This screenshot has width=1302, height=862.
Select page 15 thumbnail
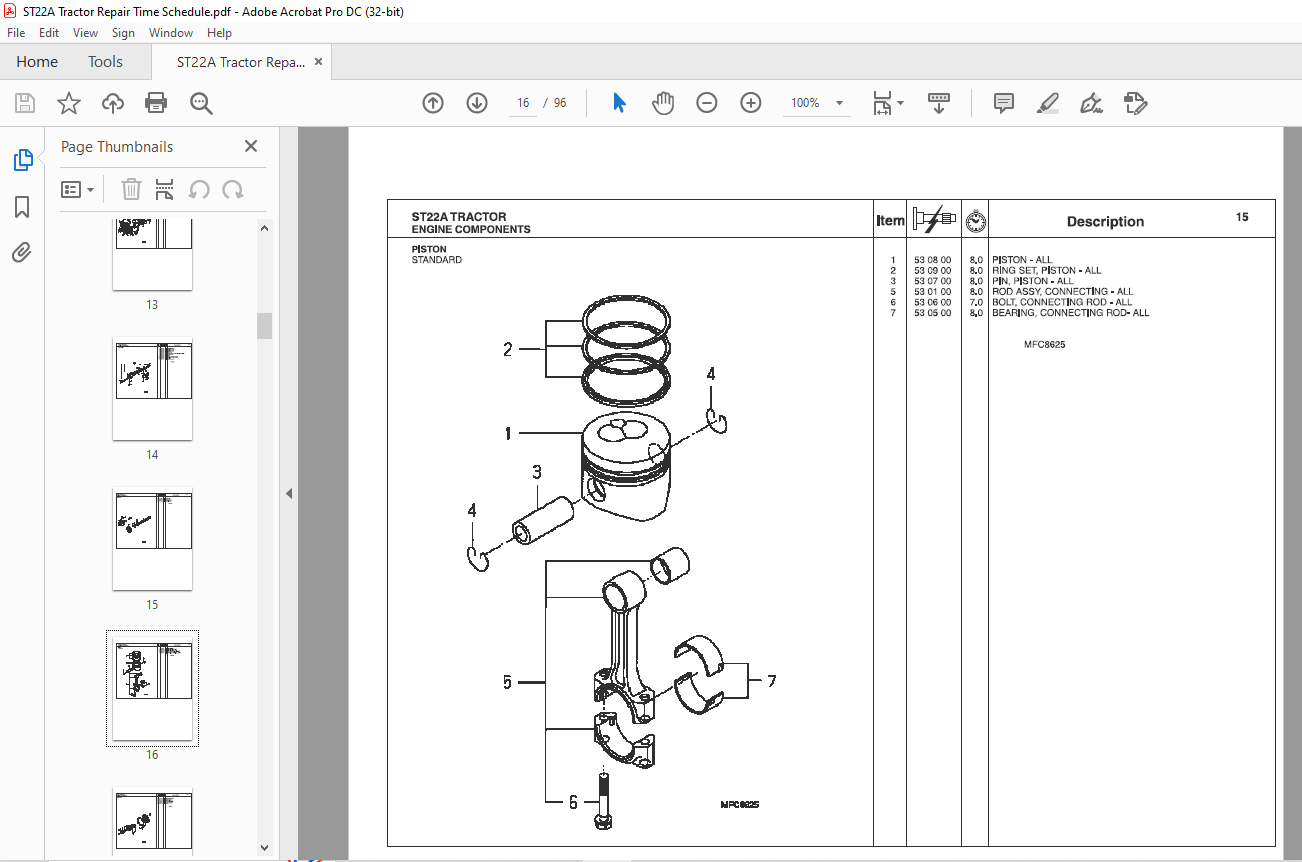coord(152,540)
